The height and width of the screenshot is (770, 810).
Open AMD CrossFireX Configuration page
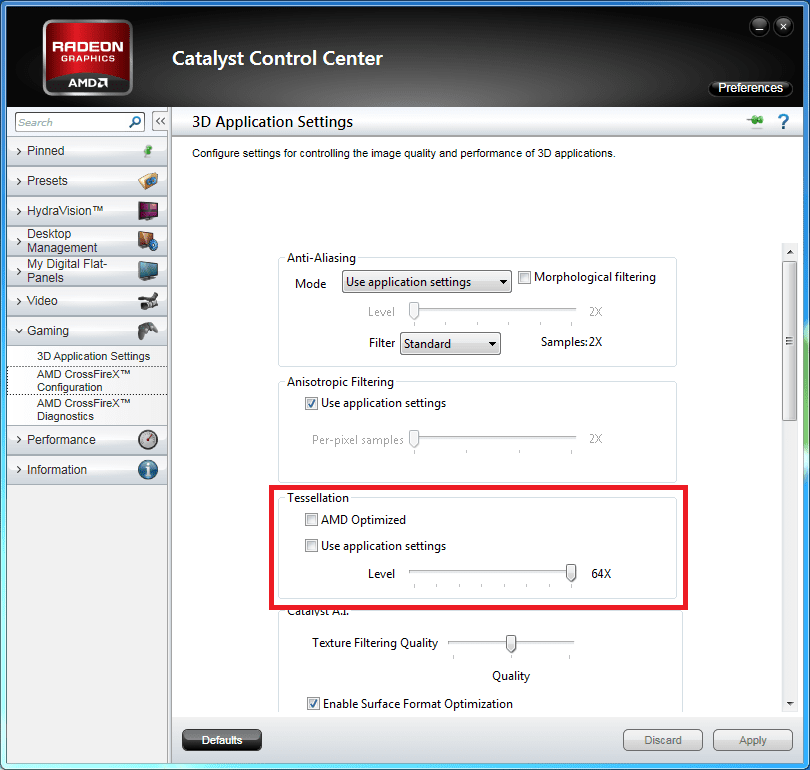pos(87,381)
